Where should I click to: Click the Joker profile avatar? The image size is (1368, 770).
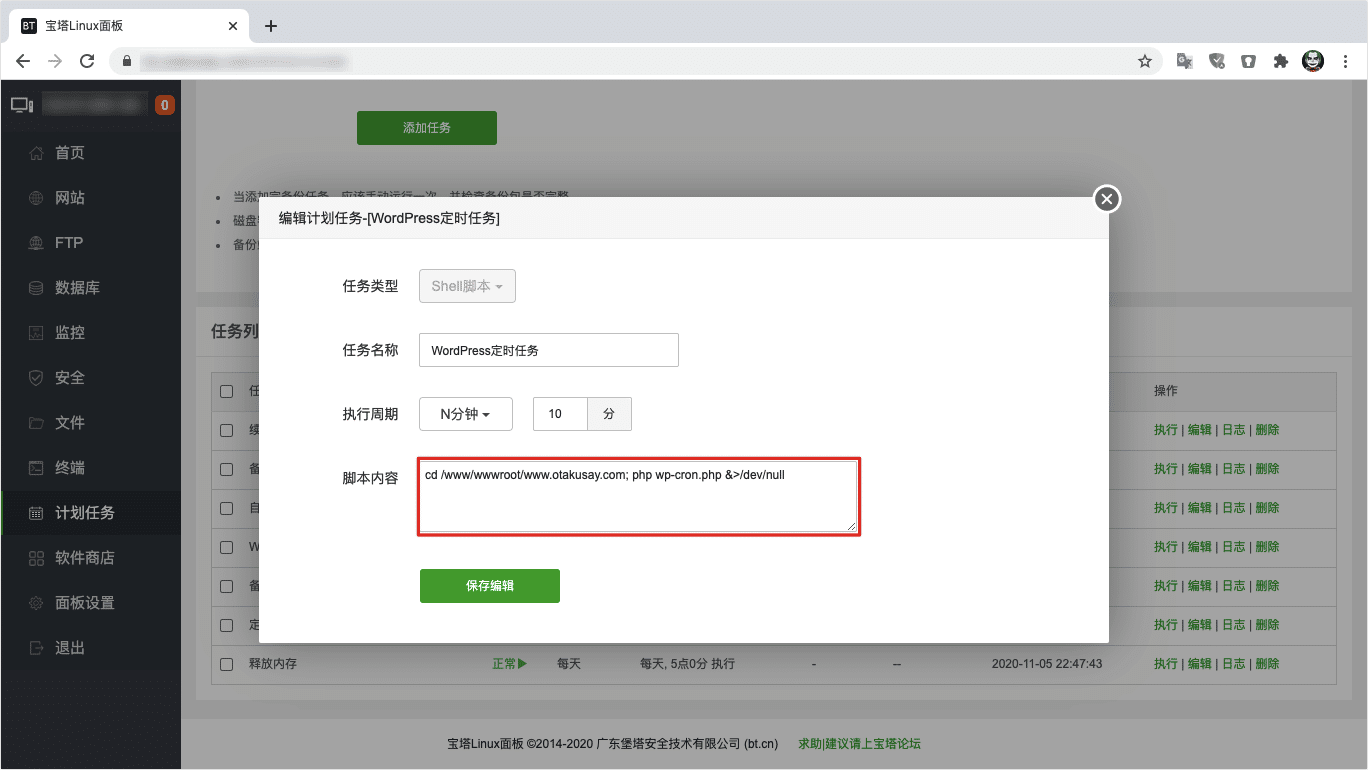(1313, 61)
